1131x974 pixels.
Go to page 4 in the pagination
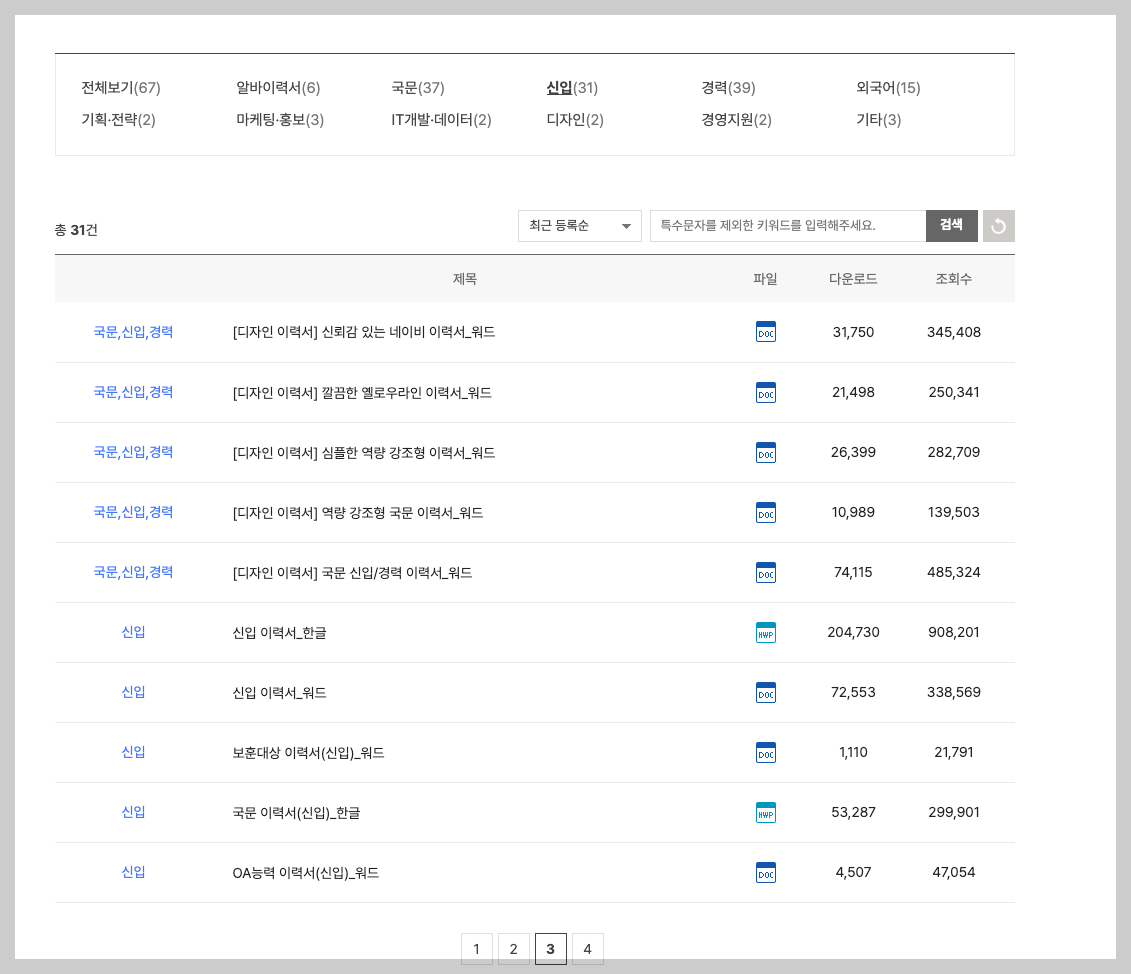588,949
